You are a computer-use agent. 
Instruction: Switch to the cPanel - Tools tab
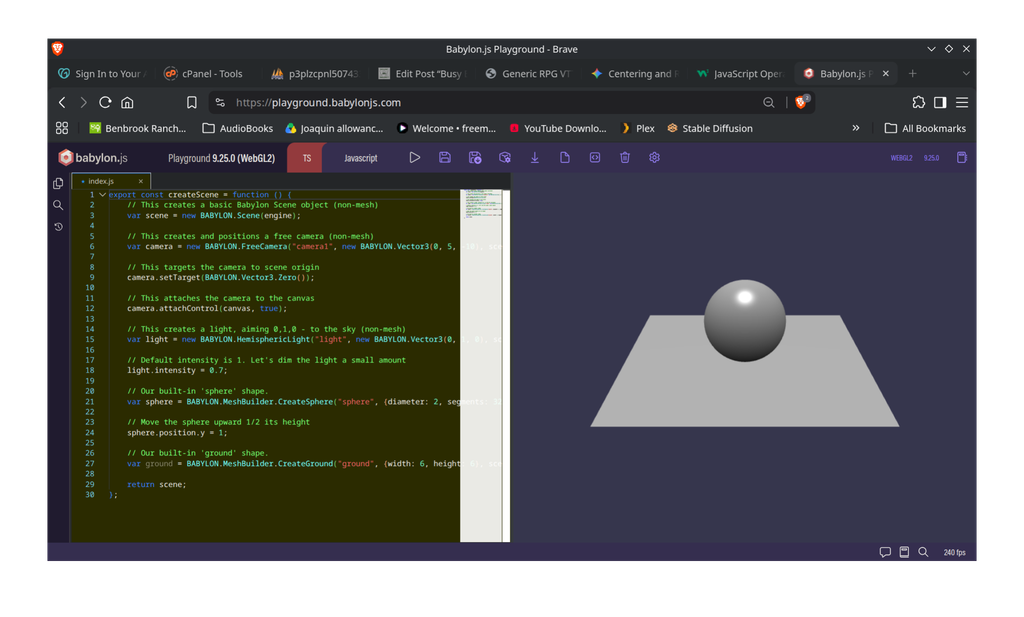pos(204,74)
